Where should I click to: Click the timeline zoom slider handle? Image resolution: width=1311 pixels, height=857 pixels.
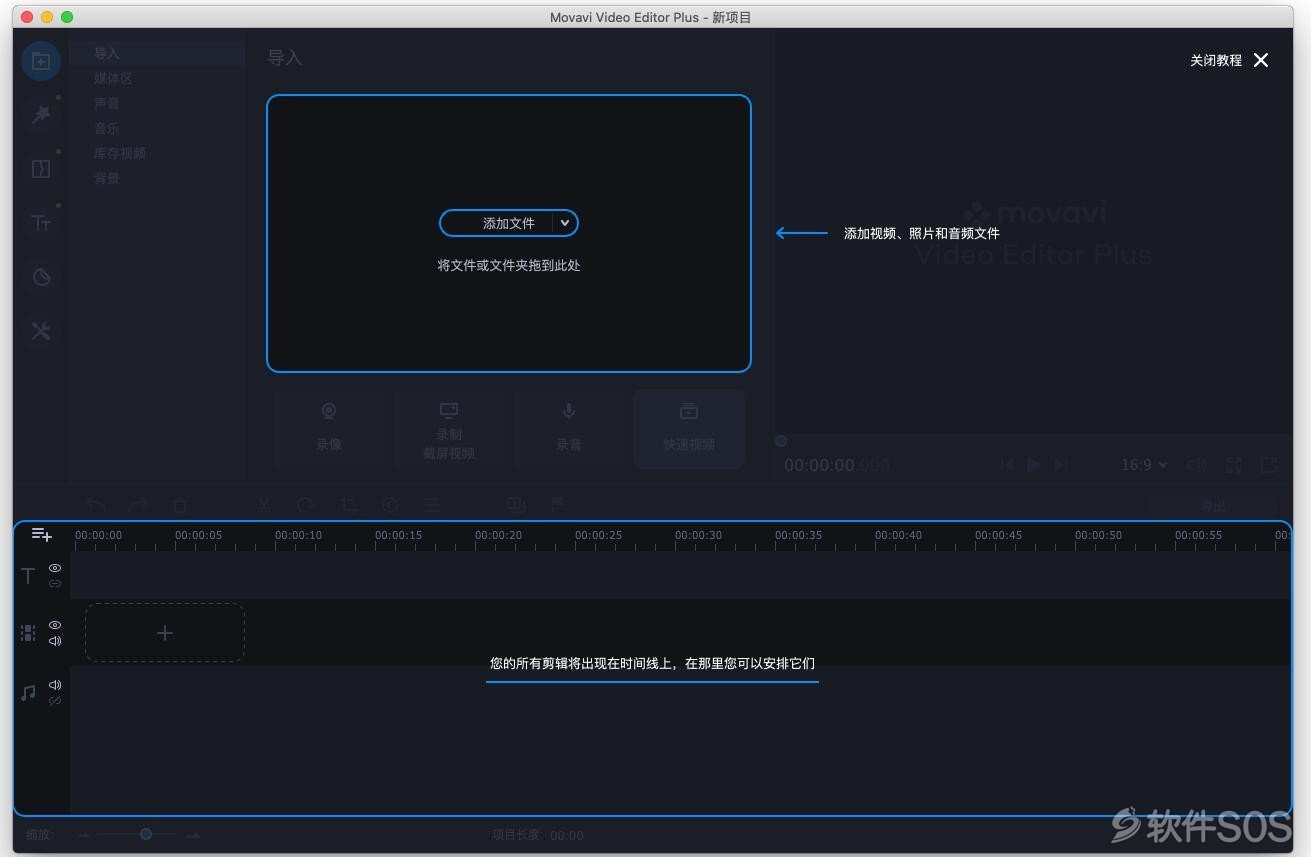click(146, 834)
